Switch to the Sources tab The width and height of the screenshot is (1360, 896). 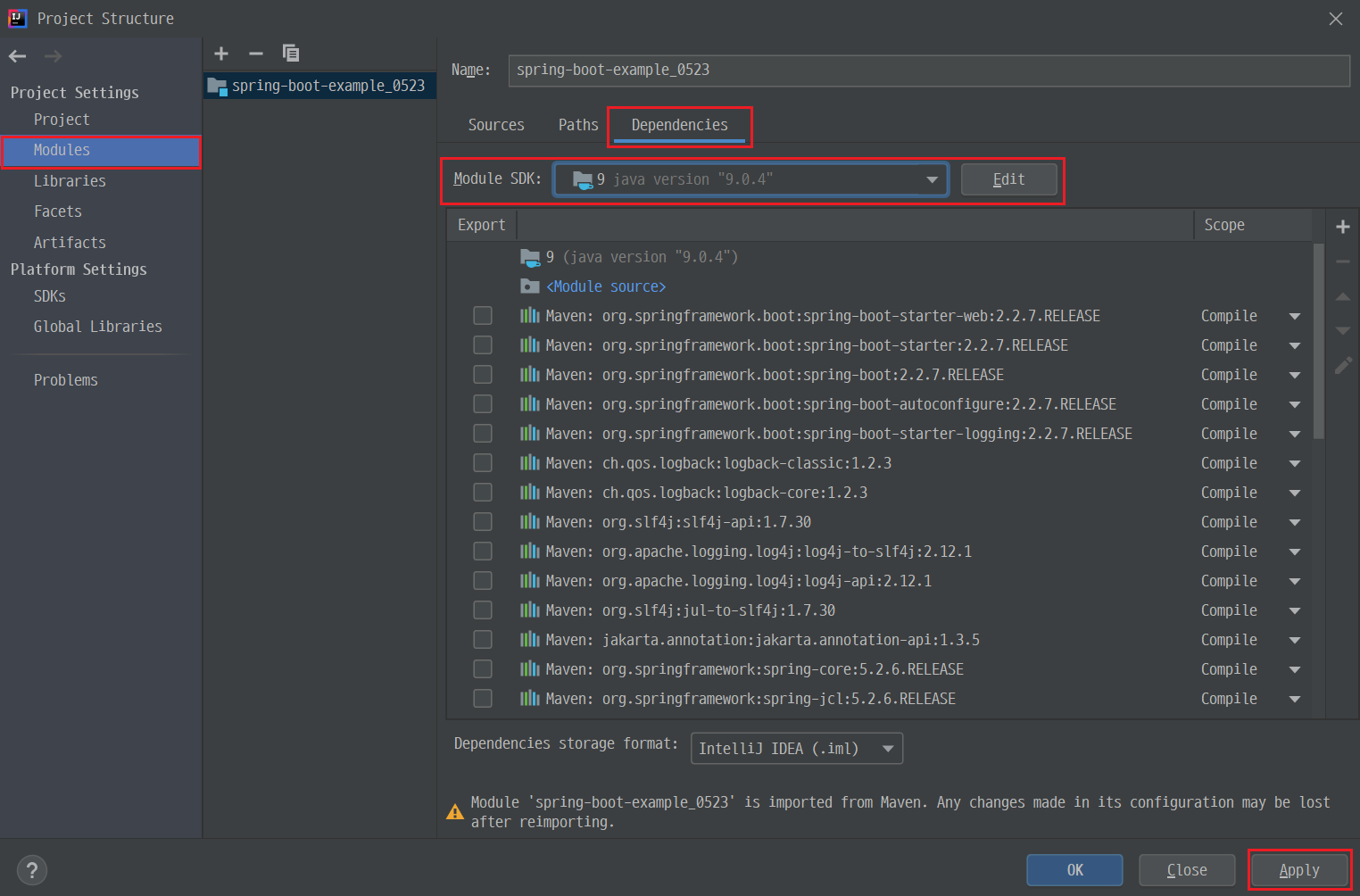(496, 125)
